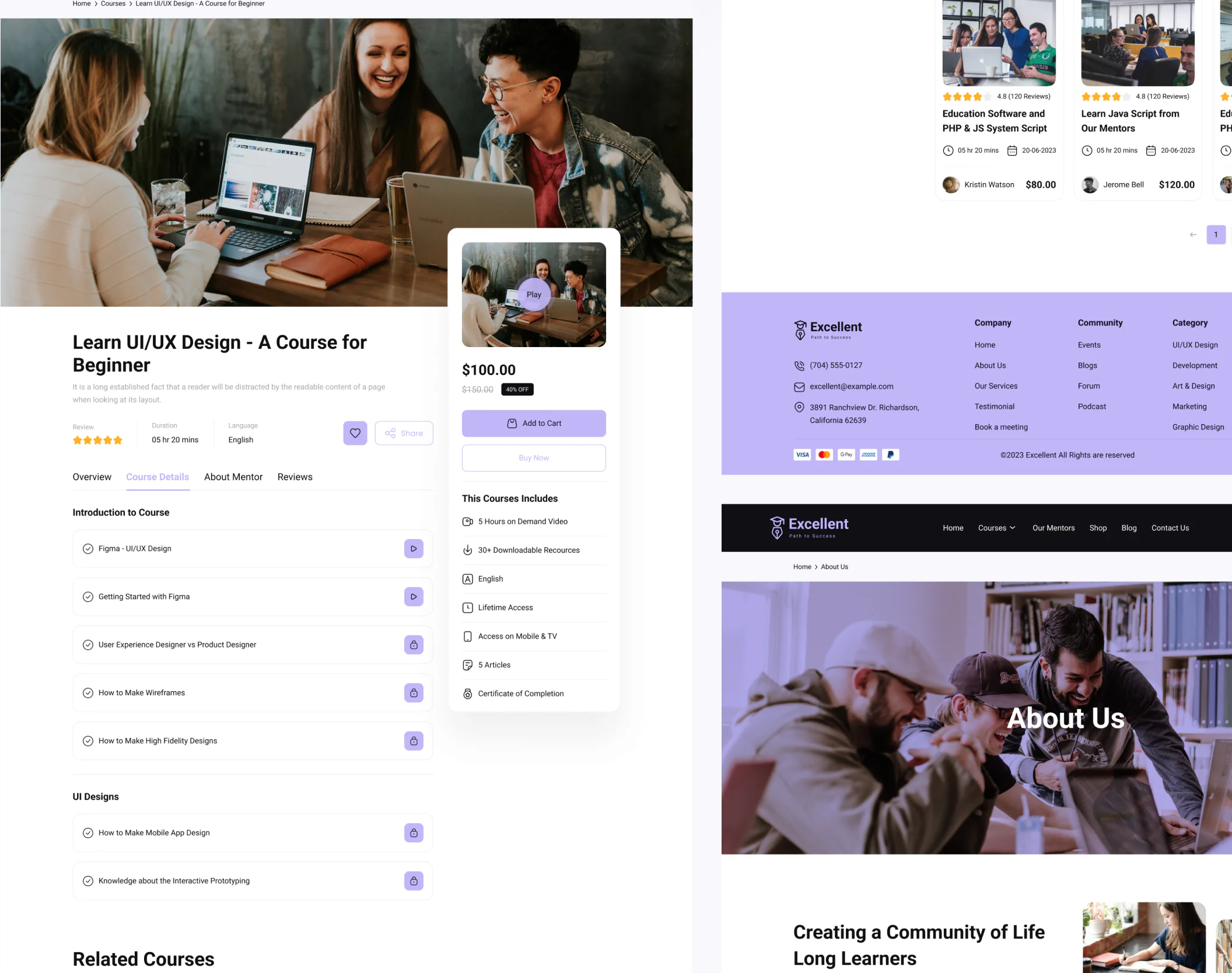
Task: Play the Figma - UI/UX Design lesson
Action: (x=414, y=548)
